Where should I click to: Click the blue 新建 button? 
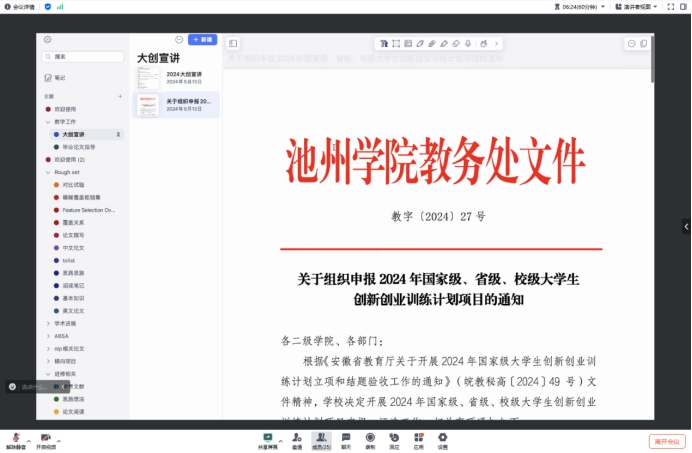202,39
